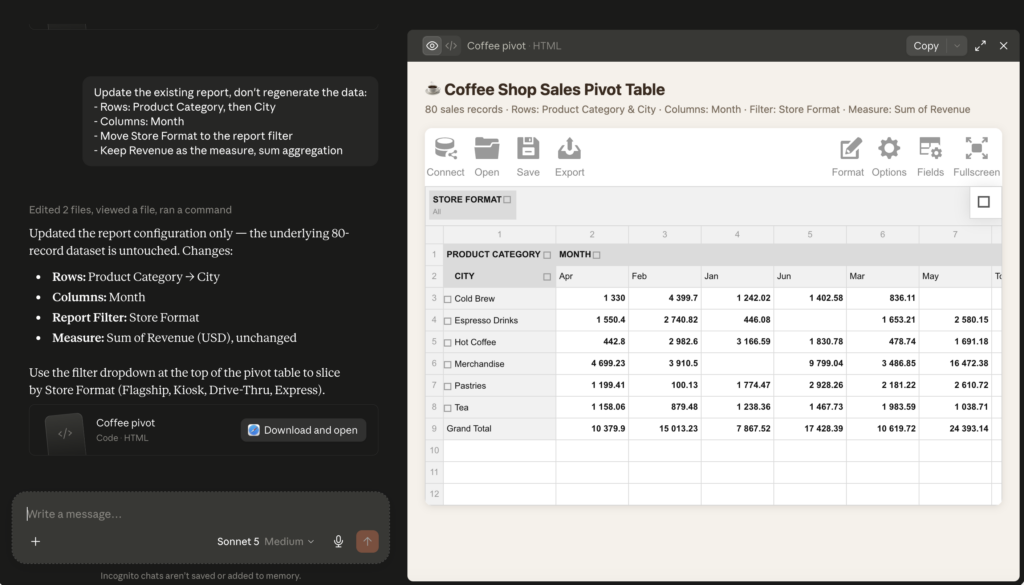Screen dimensions: 1024x585
Task: Open the Sonnet 5 model selector
Action: pos(266,541)
